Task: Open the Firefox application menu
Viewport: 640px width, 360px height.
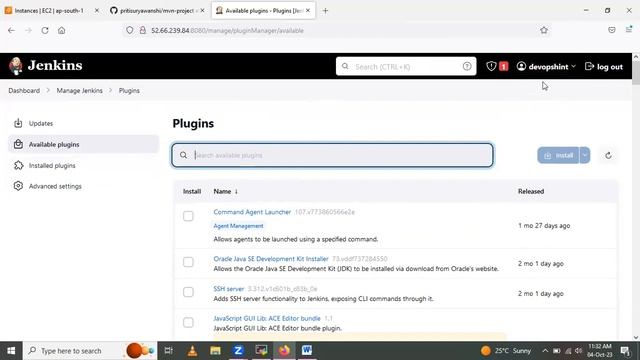Action: (x=629, y=29)
